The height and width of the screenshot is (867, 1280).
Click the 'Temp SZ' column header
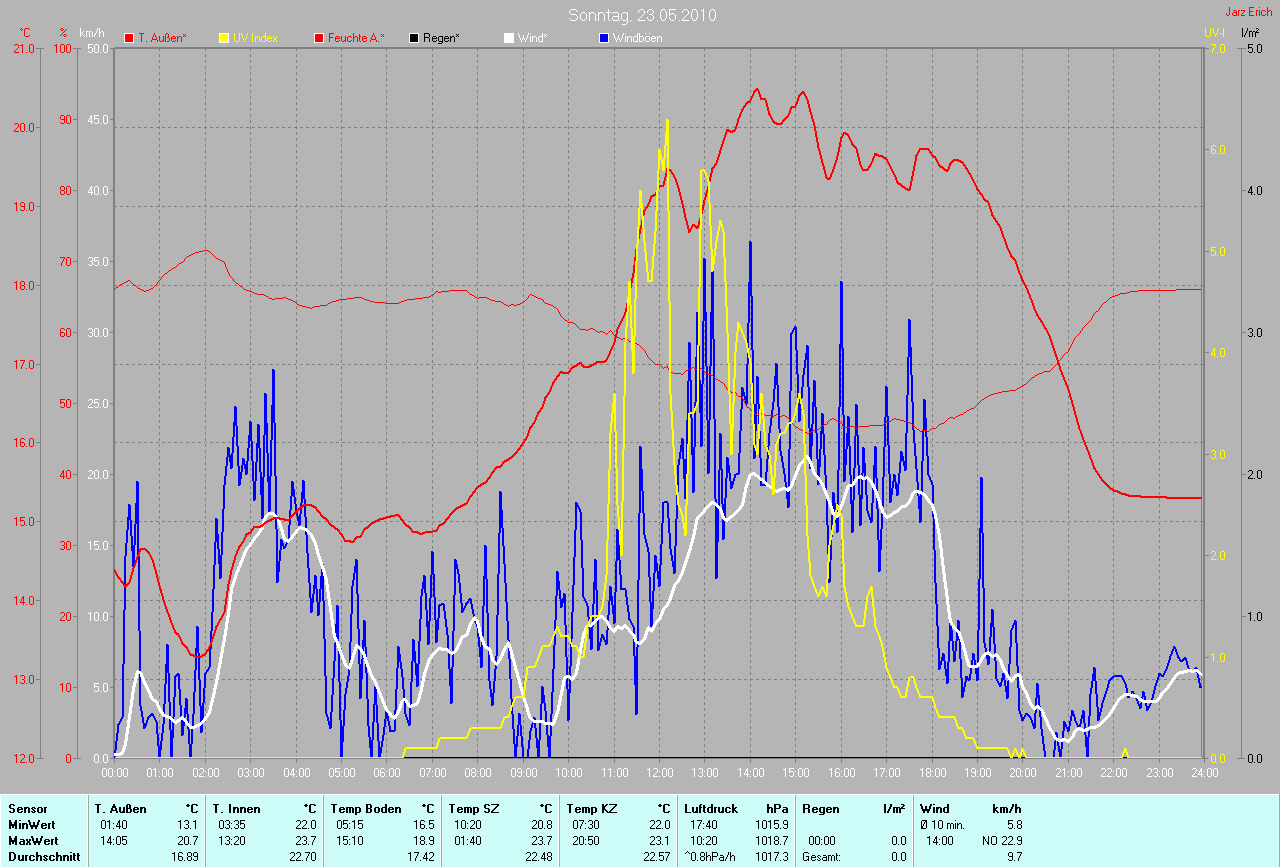click(x=472, y=808)
